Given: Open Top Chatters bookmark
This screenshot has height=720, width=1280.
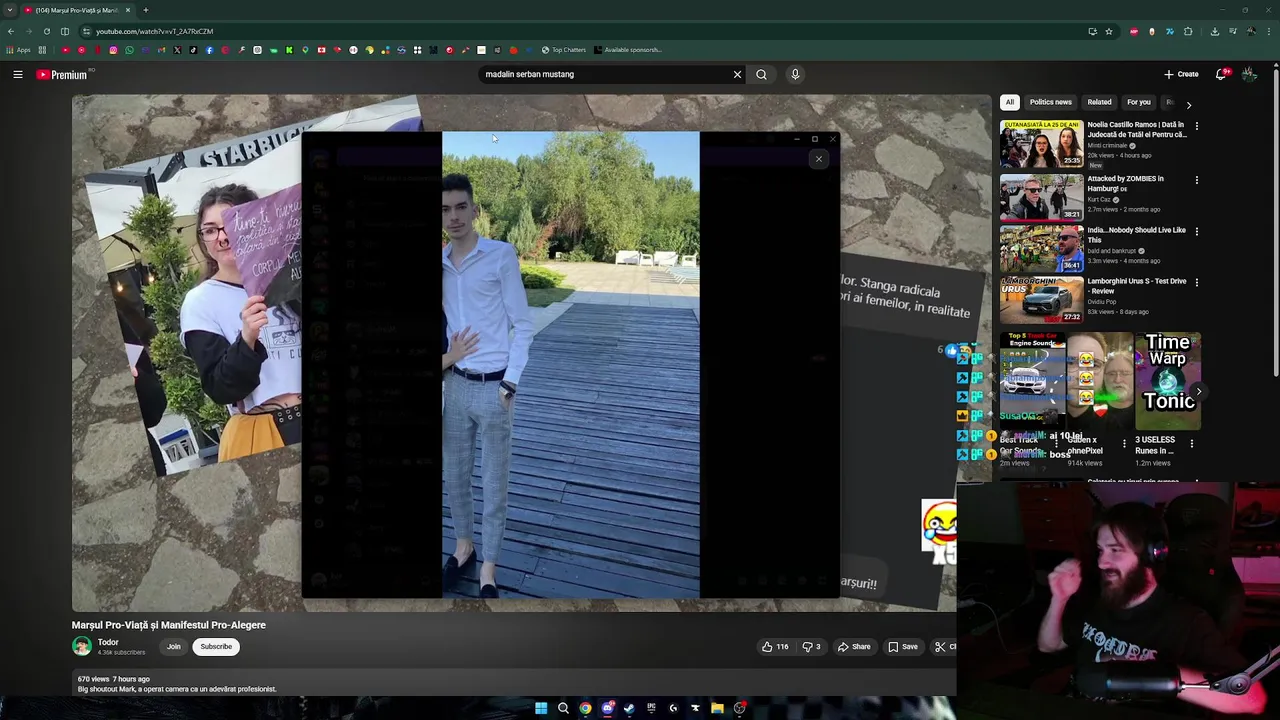Looking at the screenshot, I should [564, 50].
